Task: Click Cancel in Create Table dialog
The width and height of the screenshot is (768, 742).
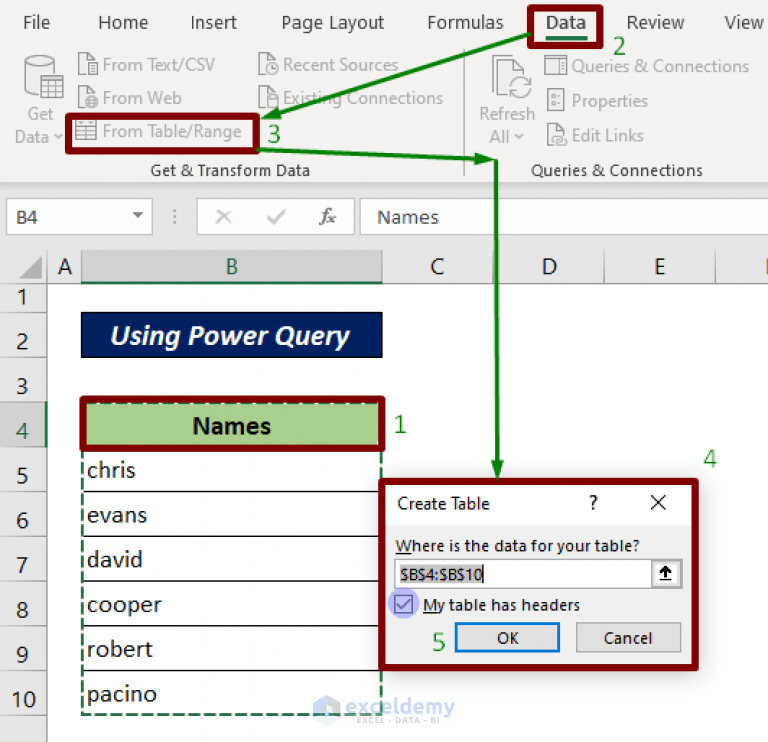Action: click(x=628, y=637)
